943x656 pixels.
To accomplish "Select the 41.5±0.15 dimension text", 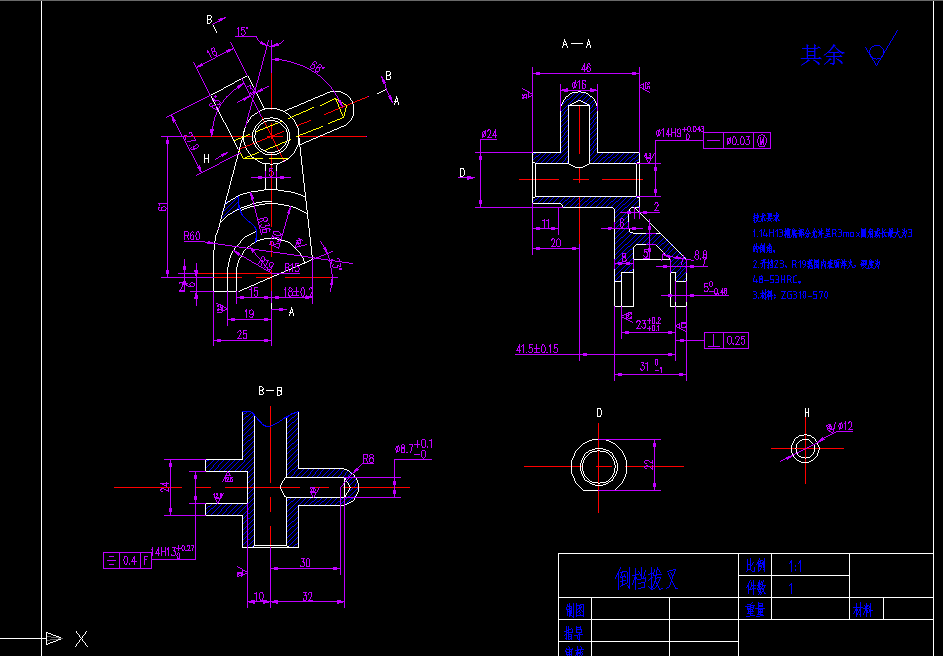I will pos(539,349).
